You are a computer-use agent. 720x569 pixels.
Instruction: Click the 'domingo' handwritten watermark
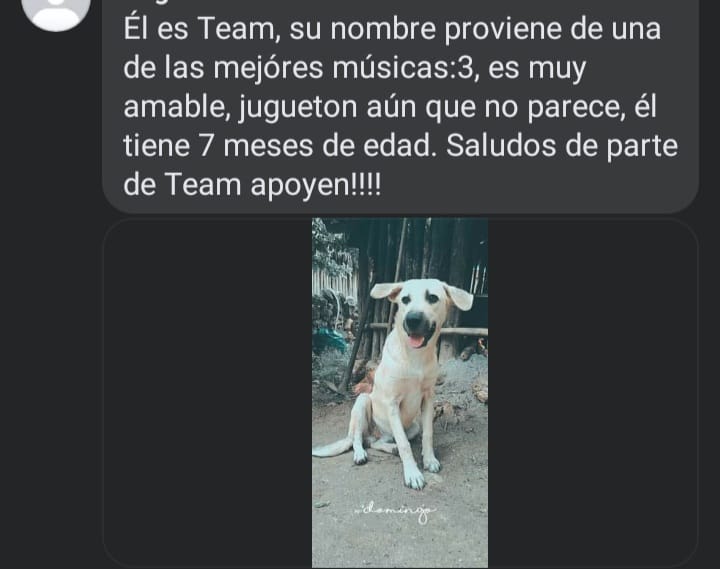(x=394, y=512)
